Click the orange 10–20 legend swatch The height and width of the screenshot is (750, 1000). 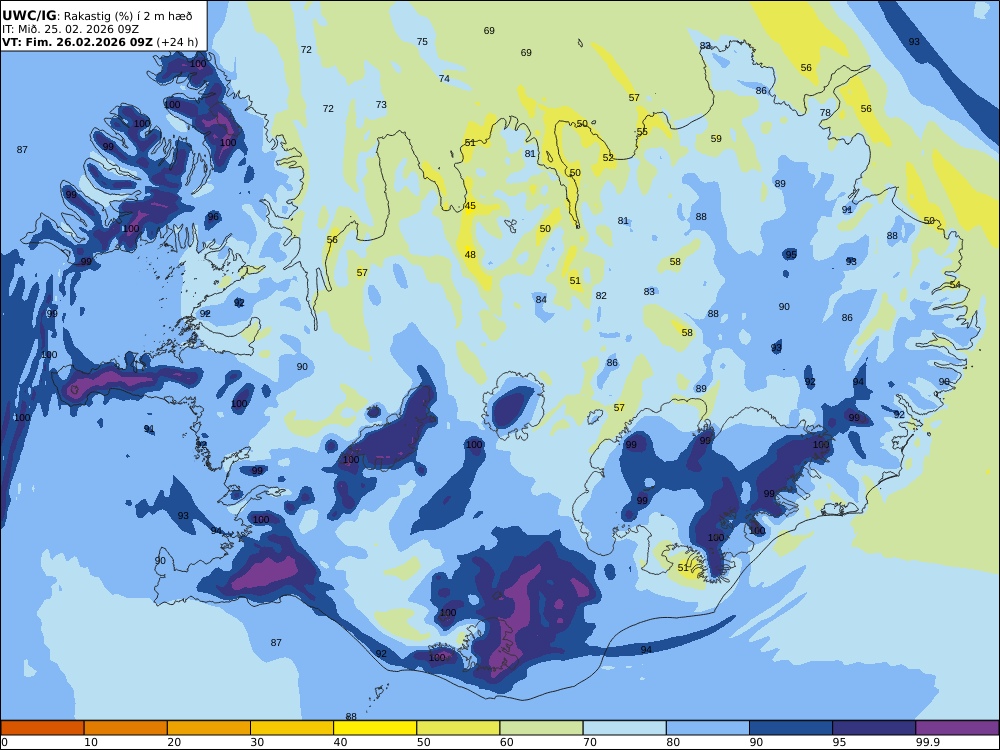point(126,728)
